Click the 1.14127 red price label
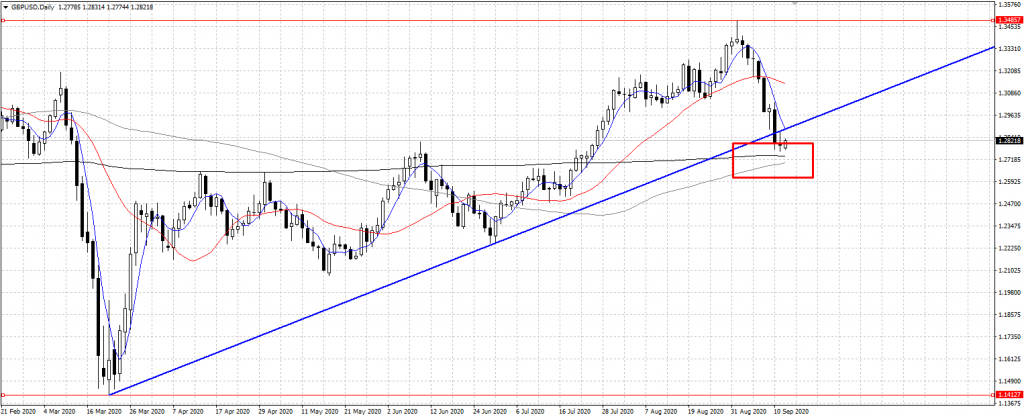The width and height of the screenshot is (1024, 419). tap(1008, 394)
